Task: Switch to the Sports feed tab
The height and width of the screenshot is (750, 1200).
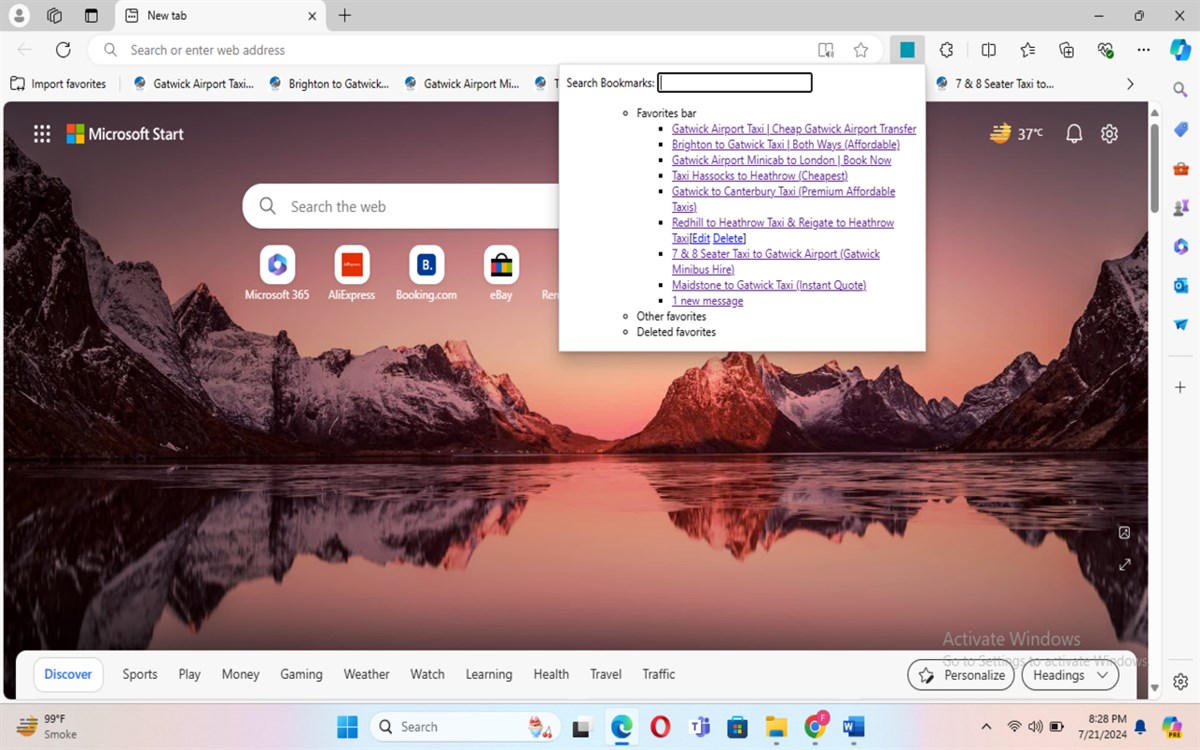Action: click(140, 674)
